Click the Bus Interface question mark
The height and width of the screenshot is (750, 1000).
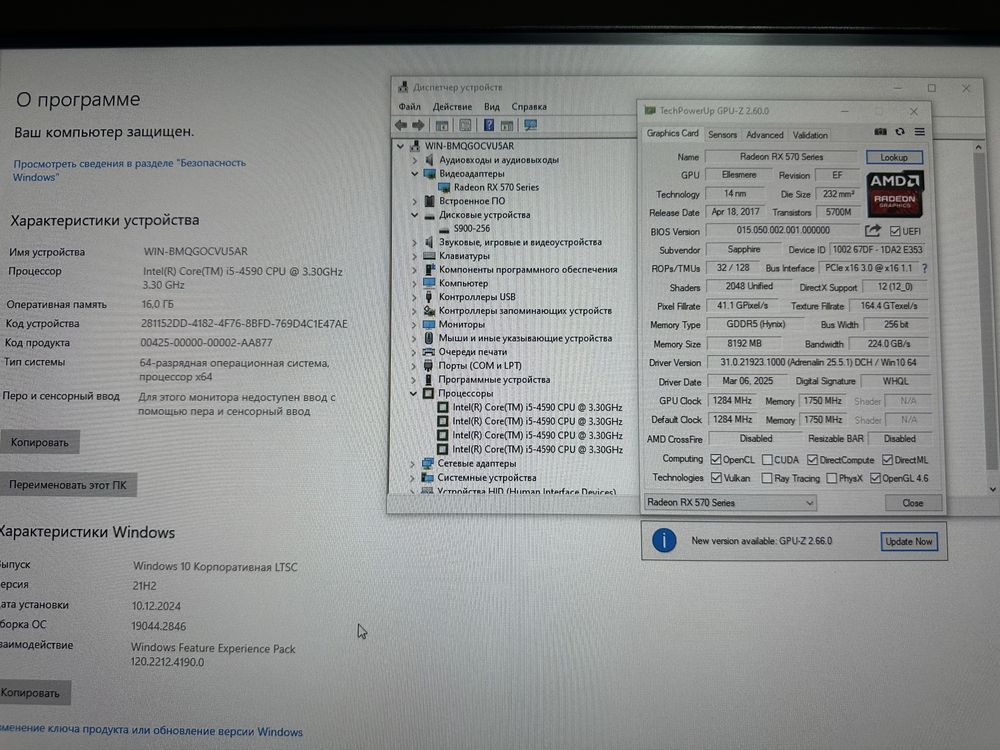[x=925, y=268]
